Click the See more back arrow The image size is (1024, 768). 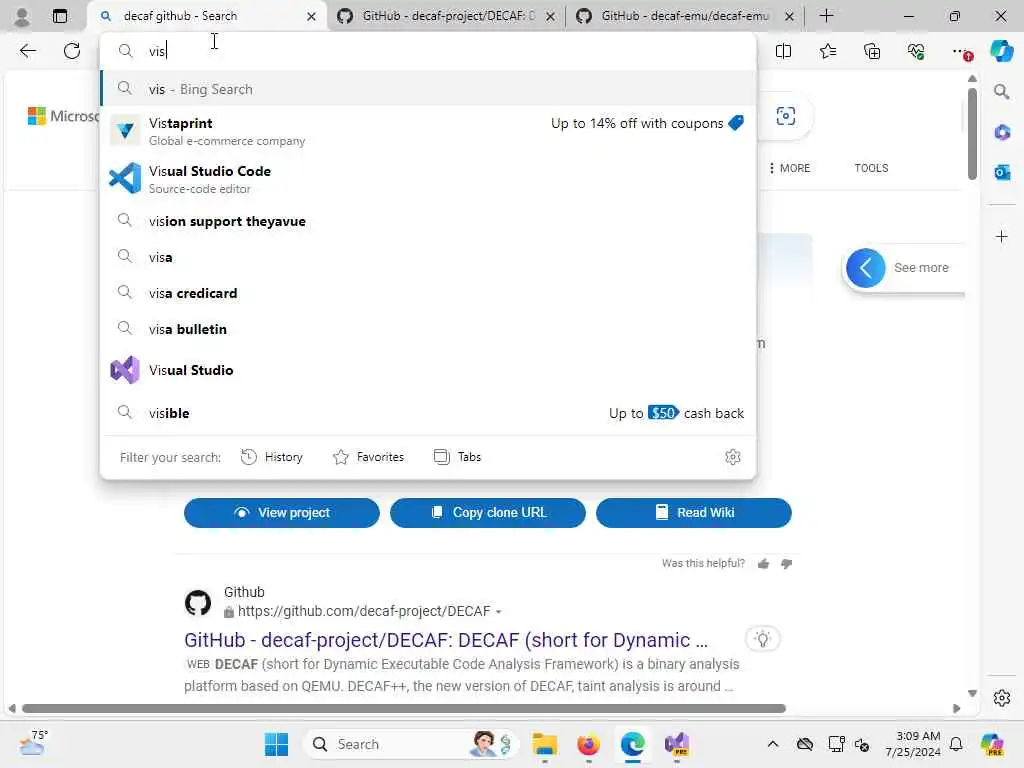coord(865,268)
